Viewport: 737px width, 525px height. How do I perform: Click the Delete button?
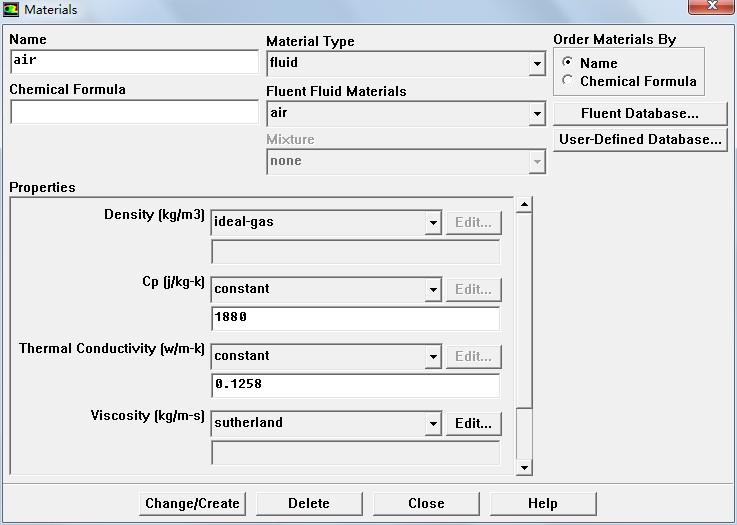(x=309, y=503)
